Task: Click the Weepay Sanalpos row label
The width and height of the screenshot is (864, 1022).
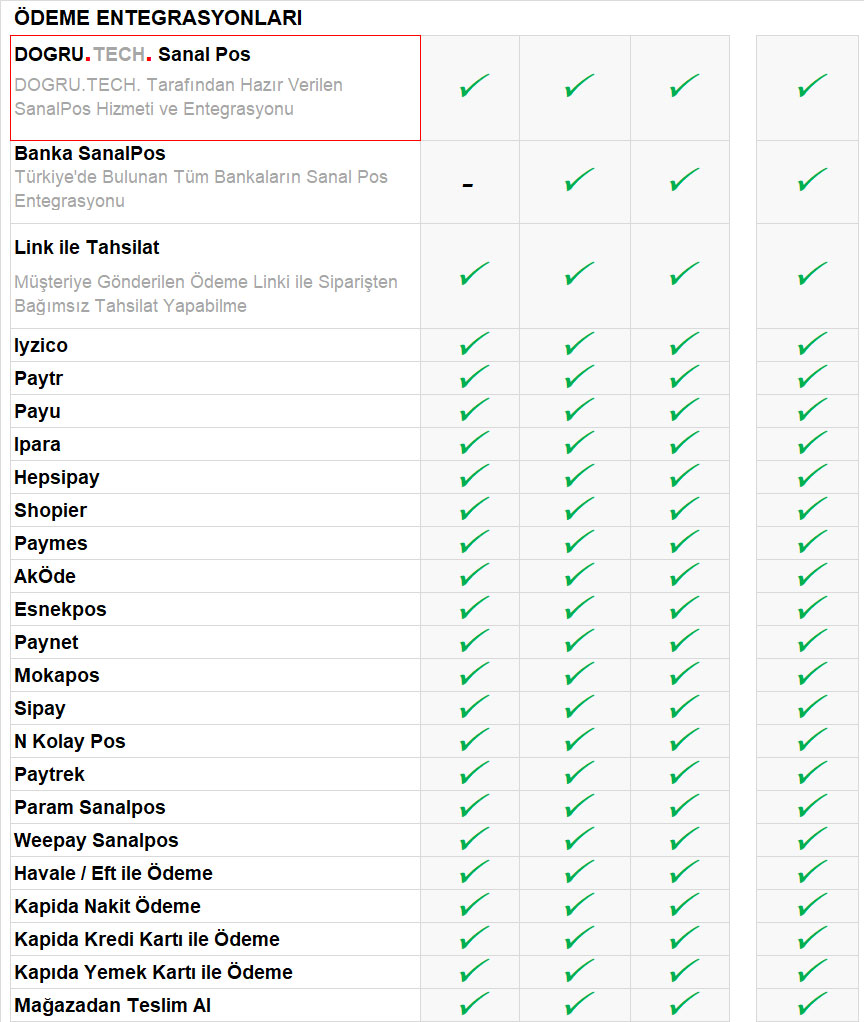Action: click(x=96, y=840)
